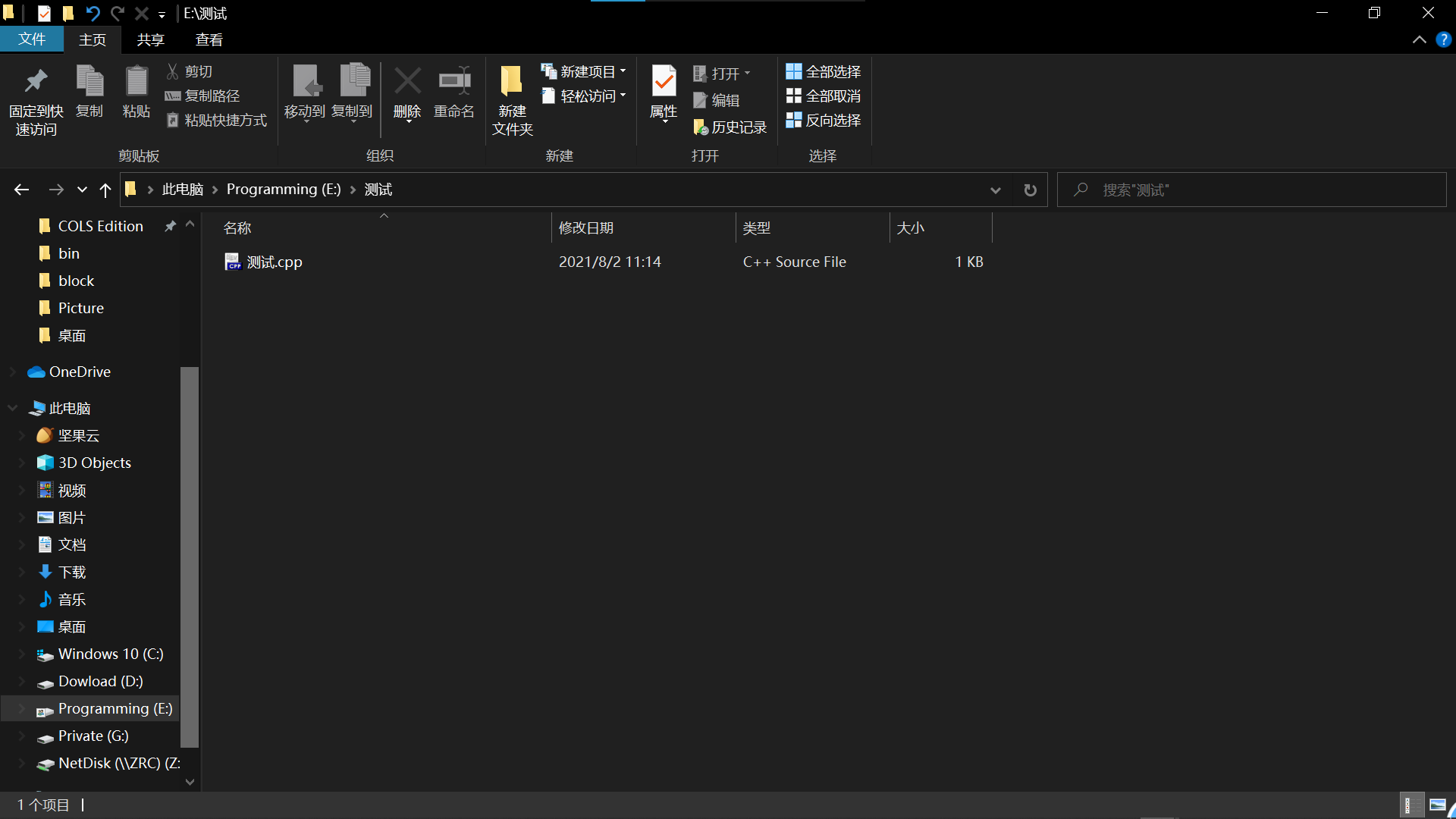The height and width of the screenshot is (819, 1456).
Task: Click 全部取消 to clear selection
Action: click(824, 96)
